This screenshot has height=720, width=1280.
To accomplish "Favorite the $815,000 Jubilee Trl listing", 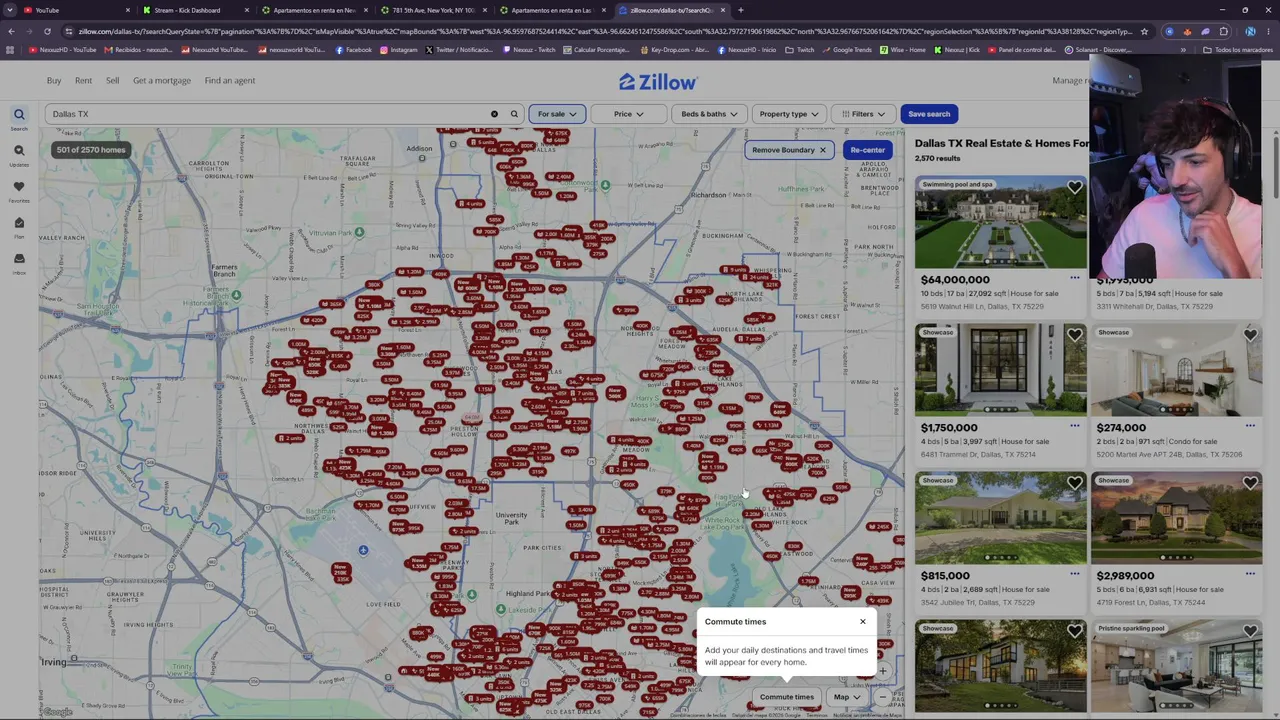I will [x=1075, y=483].
